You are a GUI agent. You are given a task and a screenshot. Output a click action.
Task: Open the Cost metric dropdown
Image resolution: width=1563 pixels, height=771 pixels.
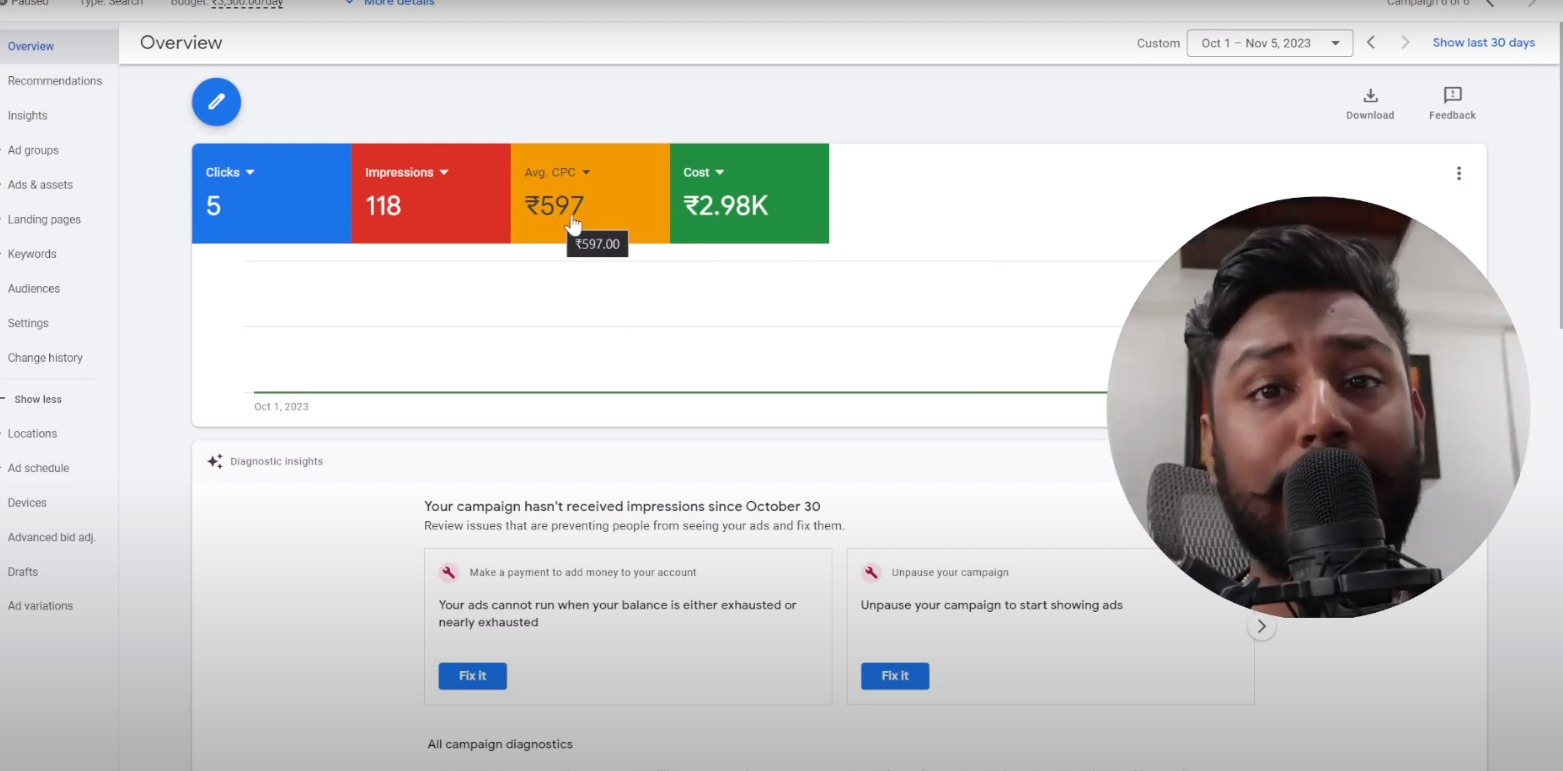[703, 172]
